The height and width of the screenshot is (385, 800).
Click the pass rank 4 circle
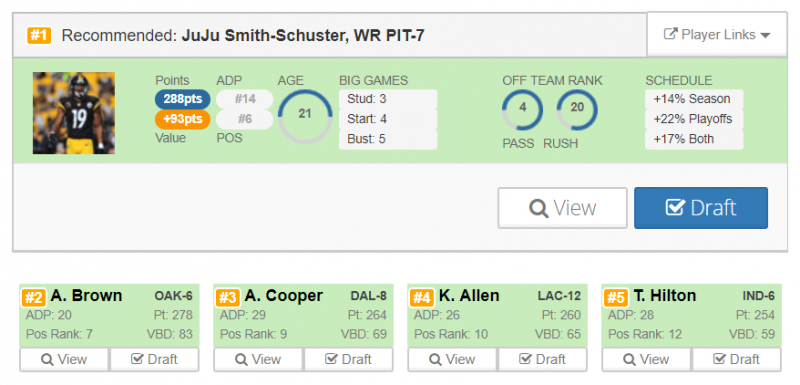(x=522, y=109)
